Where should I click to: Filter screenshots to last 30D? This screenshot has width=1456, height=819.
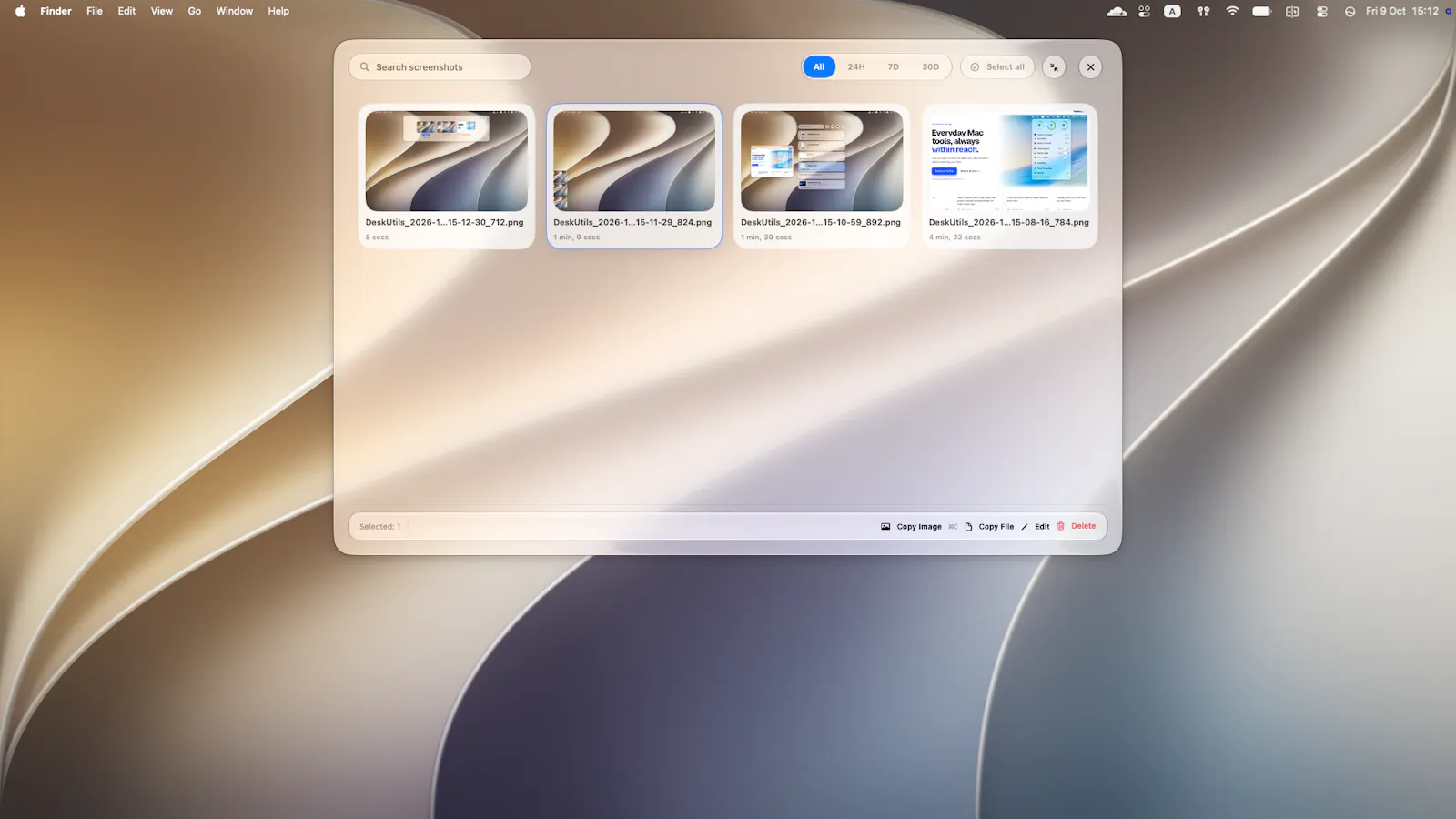[930, 67]
